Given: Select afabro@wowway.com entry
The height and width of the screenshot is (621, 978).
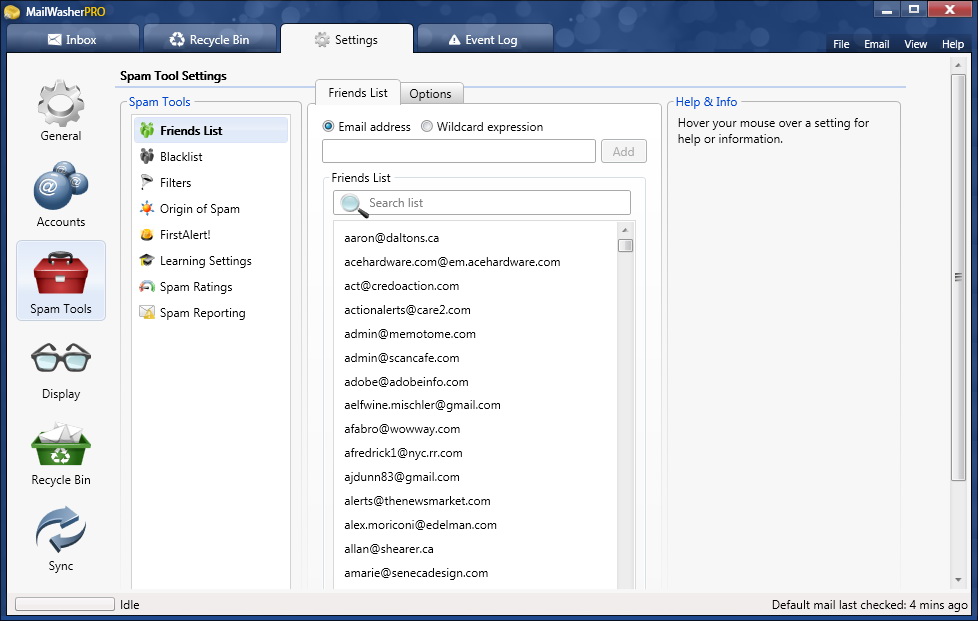Looking at the screenshot, I should coord(402,429).
